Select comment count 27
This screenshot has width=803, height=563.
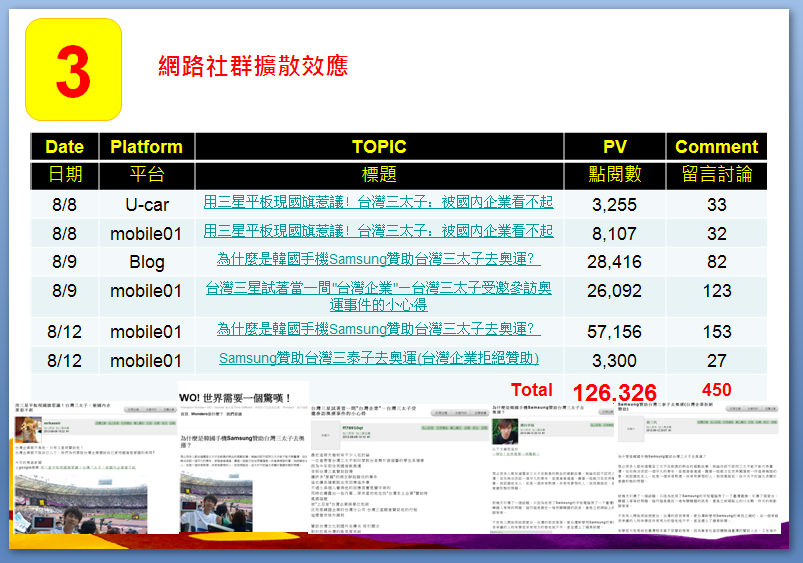click(x=716, y=361)
